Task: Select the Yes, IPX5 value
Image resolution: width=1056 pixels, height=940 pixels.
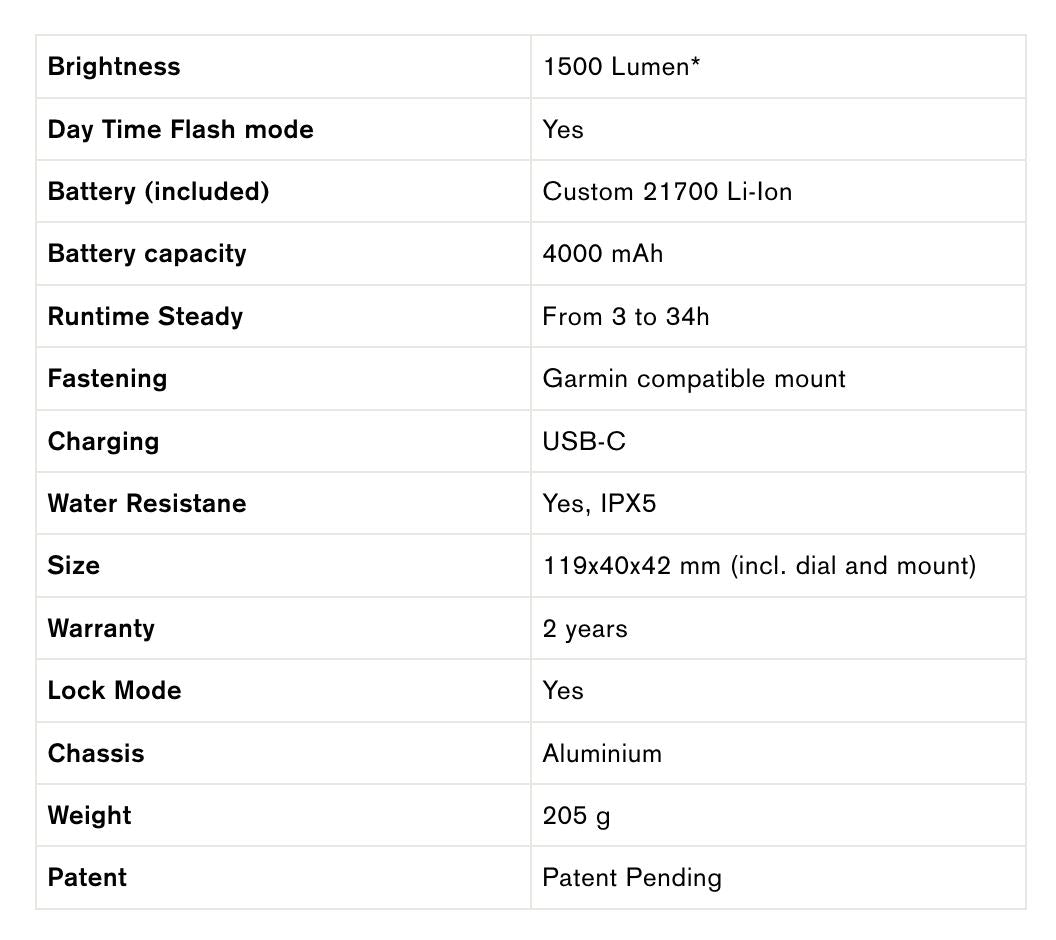Action: click(x=599, y=503)
